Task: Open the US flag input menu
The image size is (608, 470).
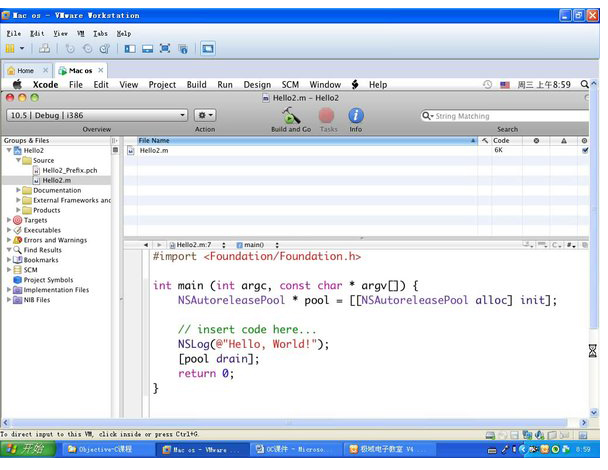Action: [x=504, y=85]
